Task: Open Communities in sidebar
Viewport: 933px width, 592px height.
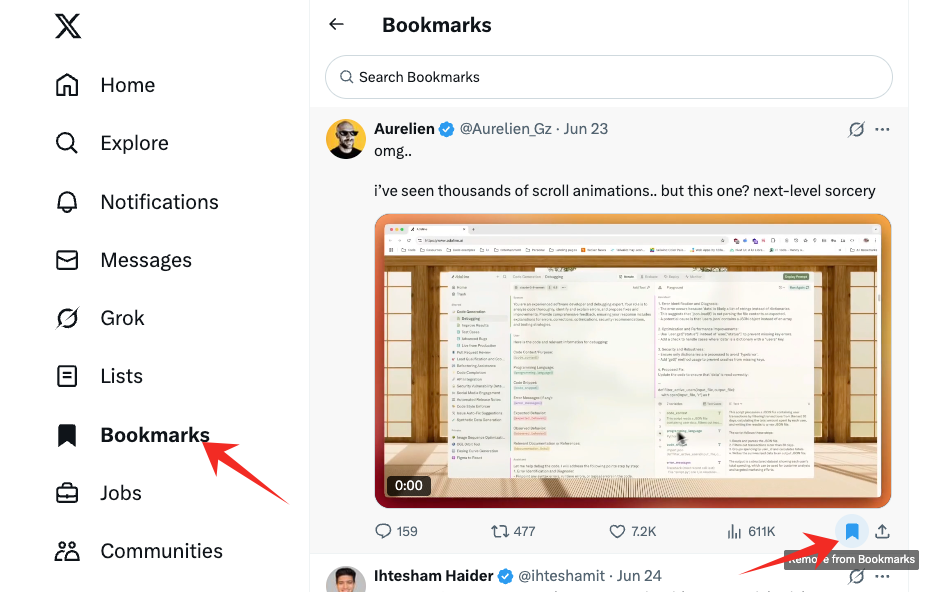Action: [139, 551]
